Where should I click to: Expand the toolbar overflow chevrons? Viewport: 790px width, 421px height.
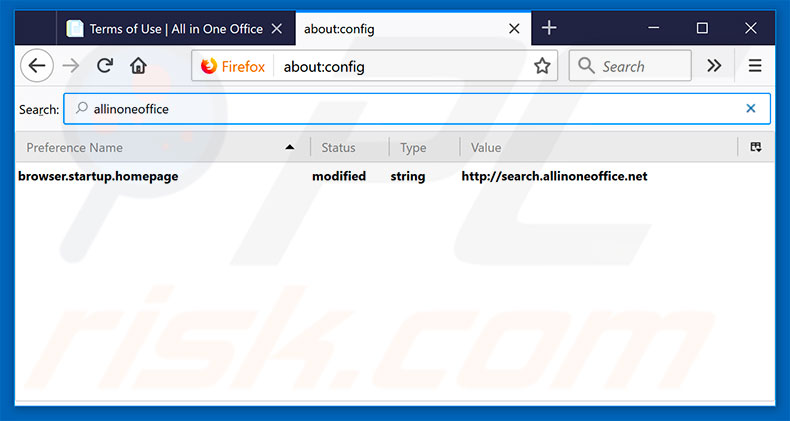pos(714,66)
